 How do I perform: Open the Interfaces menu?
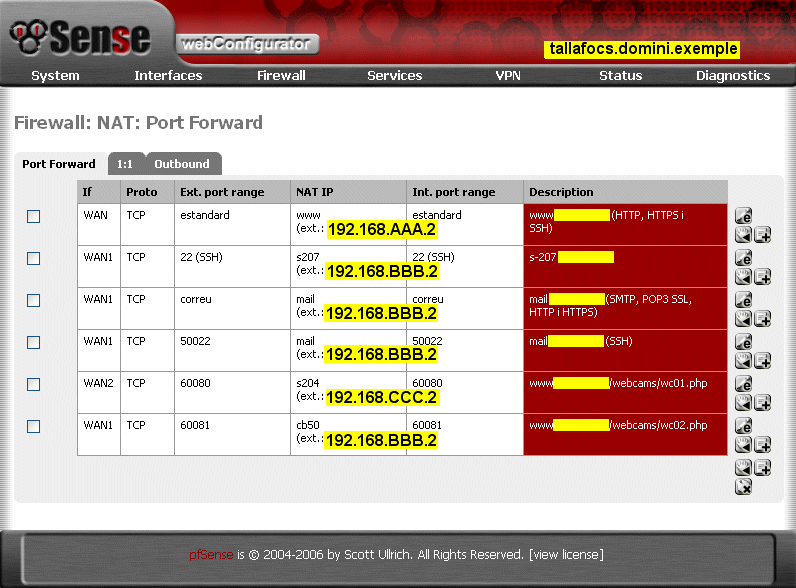pos(168,76)
